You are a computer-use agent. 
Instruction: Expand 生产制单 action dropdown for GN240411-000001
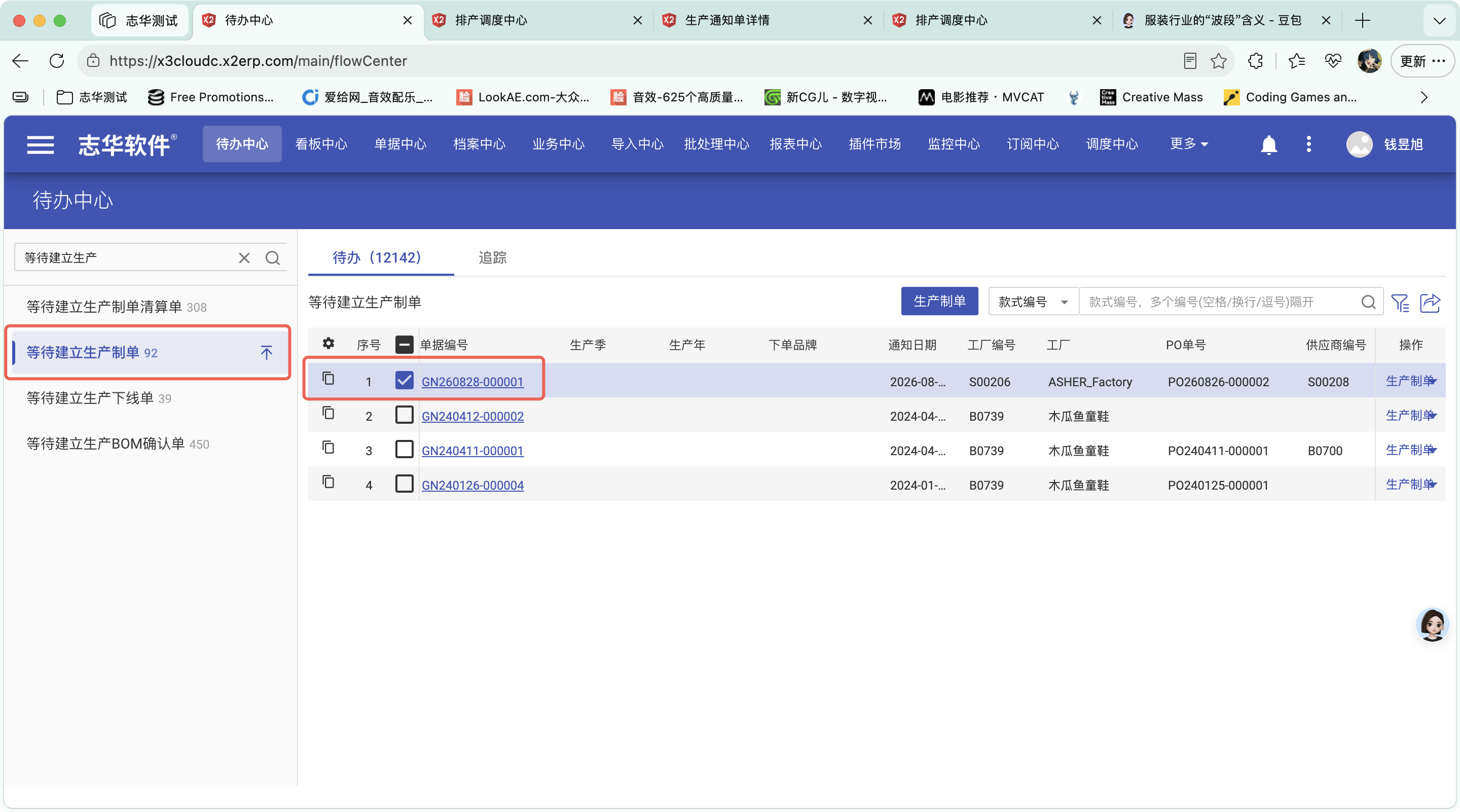coord(1432,450)
